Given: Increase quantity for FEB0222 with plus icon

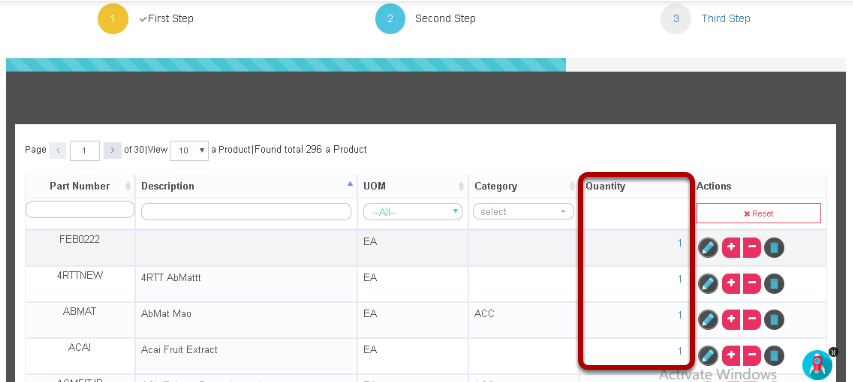Looking at the screenshot, I should coord(731,248).
